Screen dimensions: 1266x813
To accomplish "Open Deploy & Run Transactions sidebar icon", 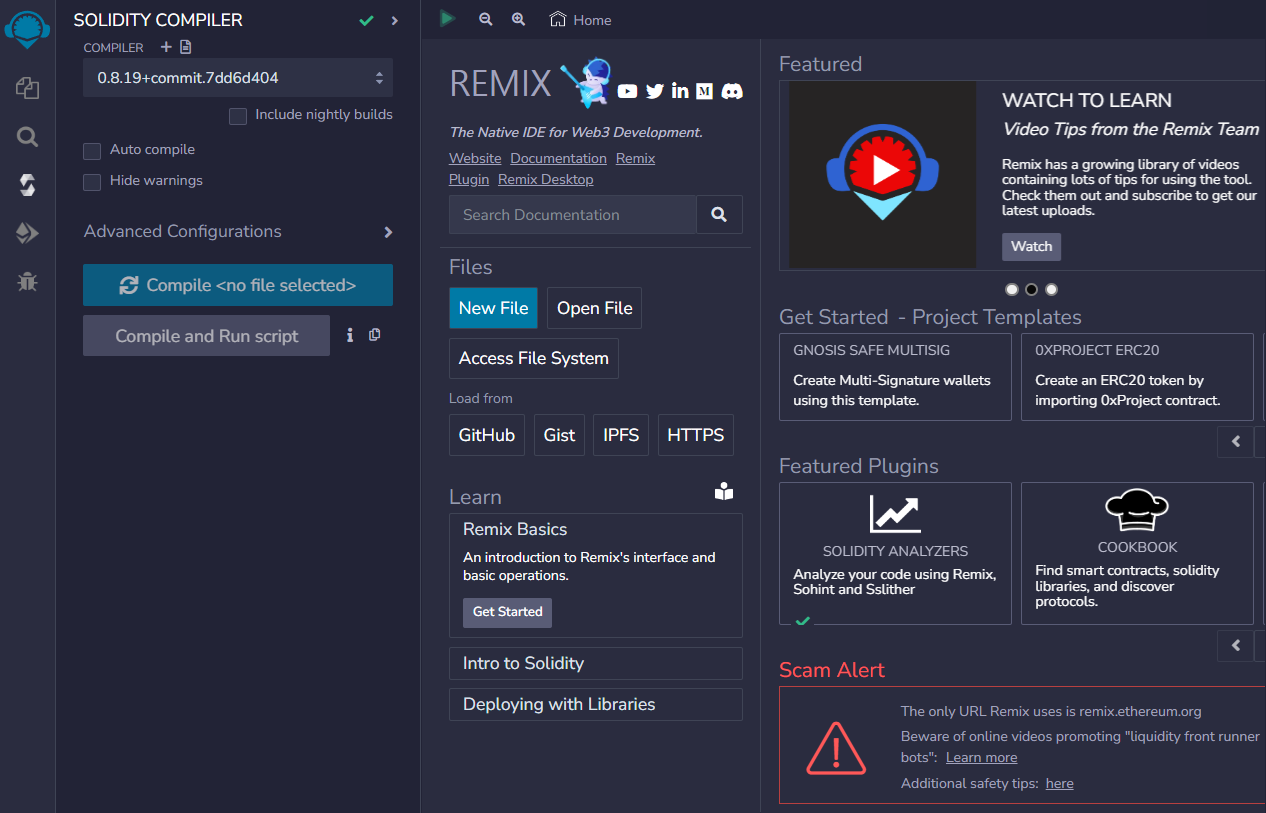I will (x=27, y=233).
